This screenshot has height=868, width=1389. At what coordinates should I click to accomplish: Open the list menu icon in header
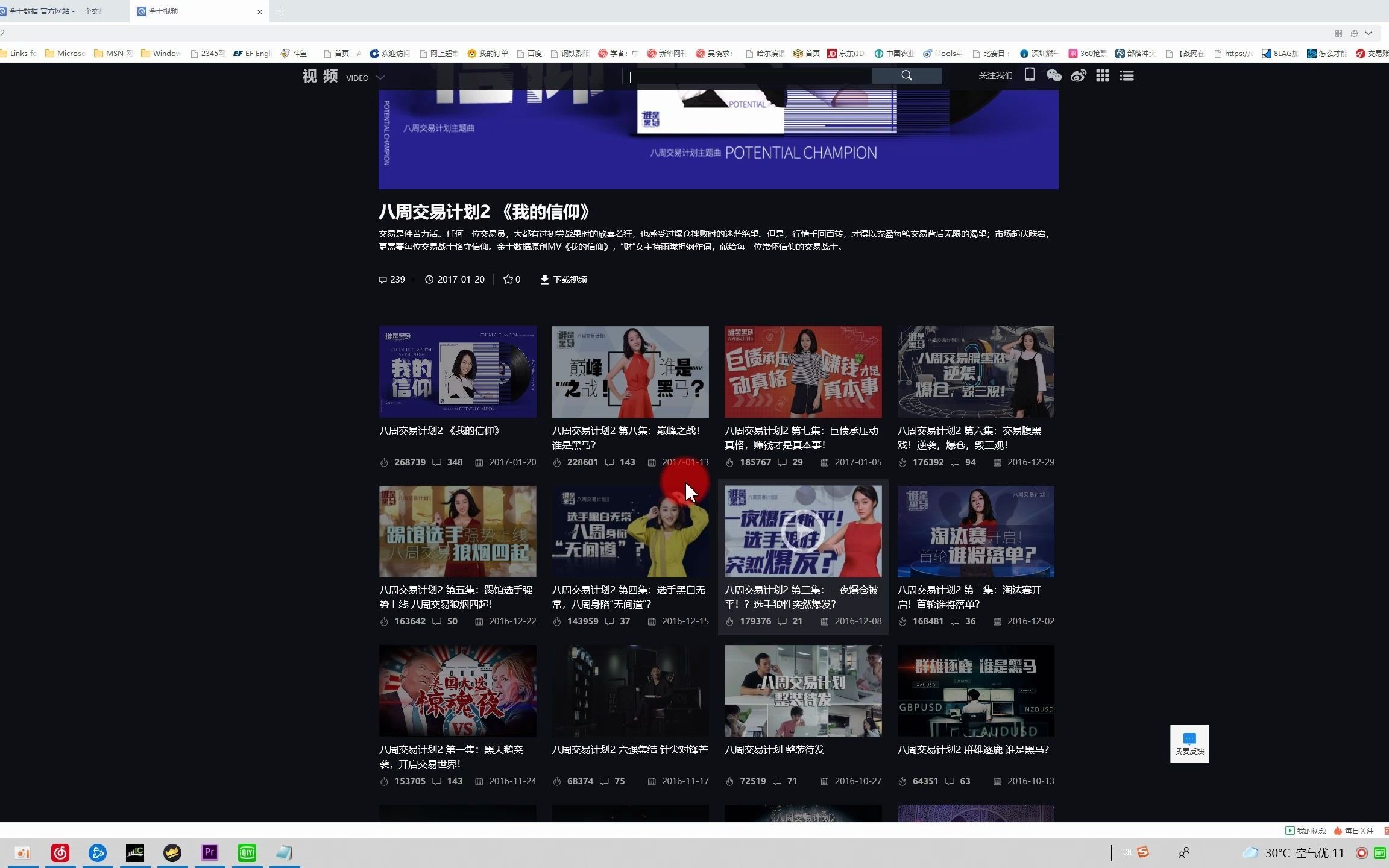1126,75
